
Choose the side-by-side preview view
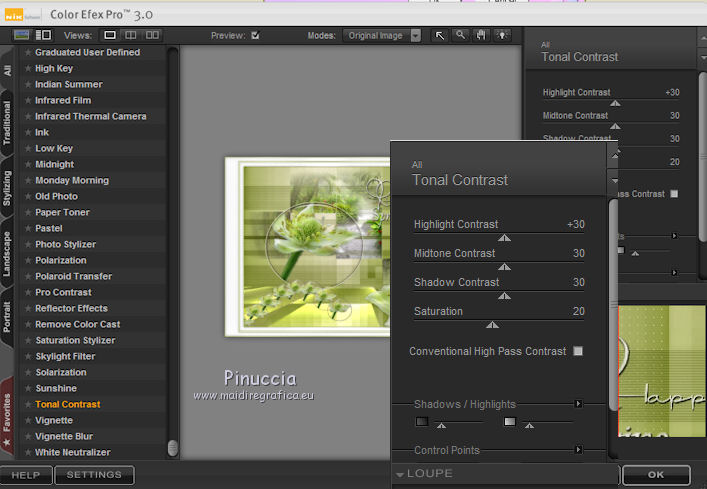click(152, 35)
